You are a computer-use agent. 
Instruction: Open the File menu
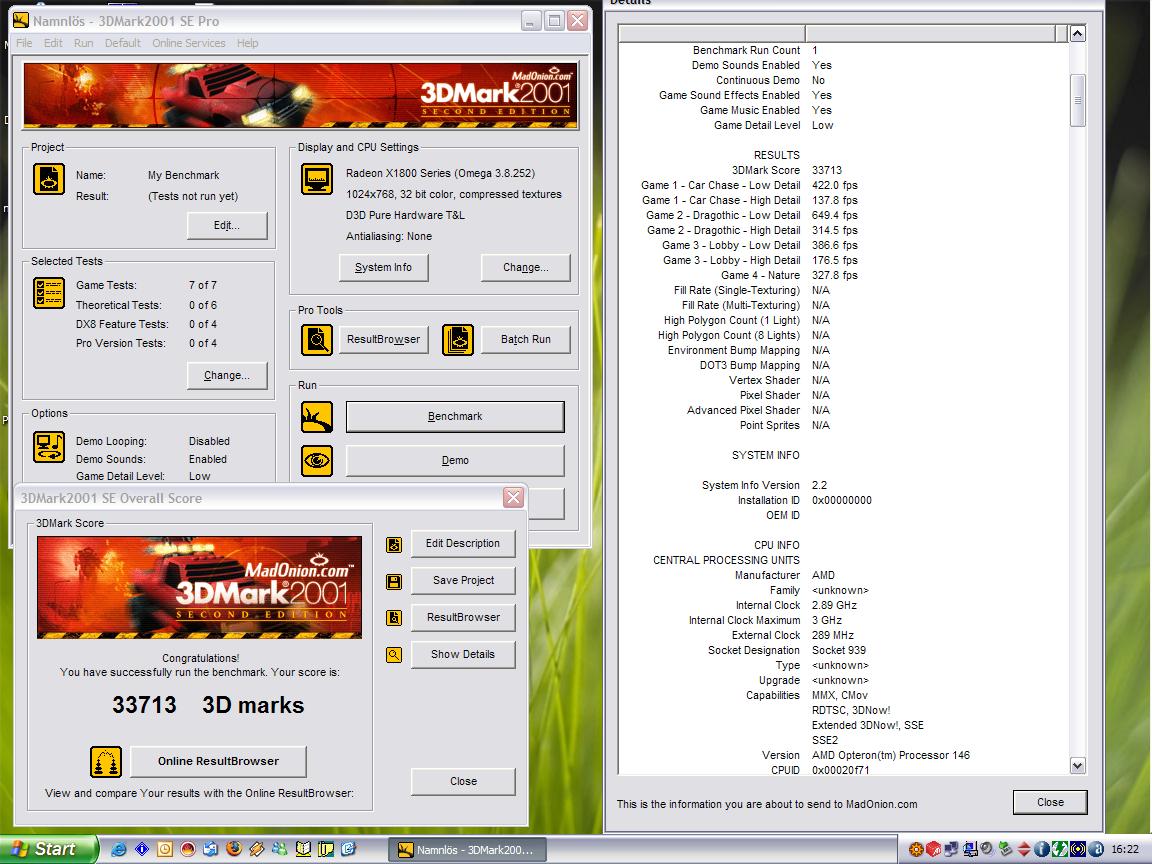pos(24,43)
